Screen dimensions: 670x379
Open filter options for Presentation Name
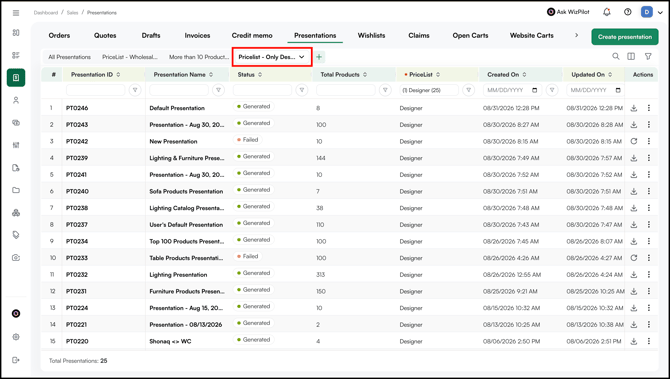click(x=218, y=90)
